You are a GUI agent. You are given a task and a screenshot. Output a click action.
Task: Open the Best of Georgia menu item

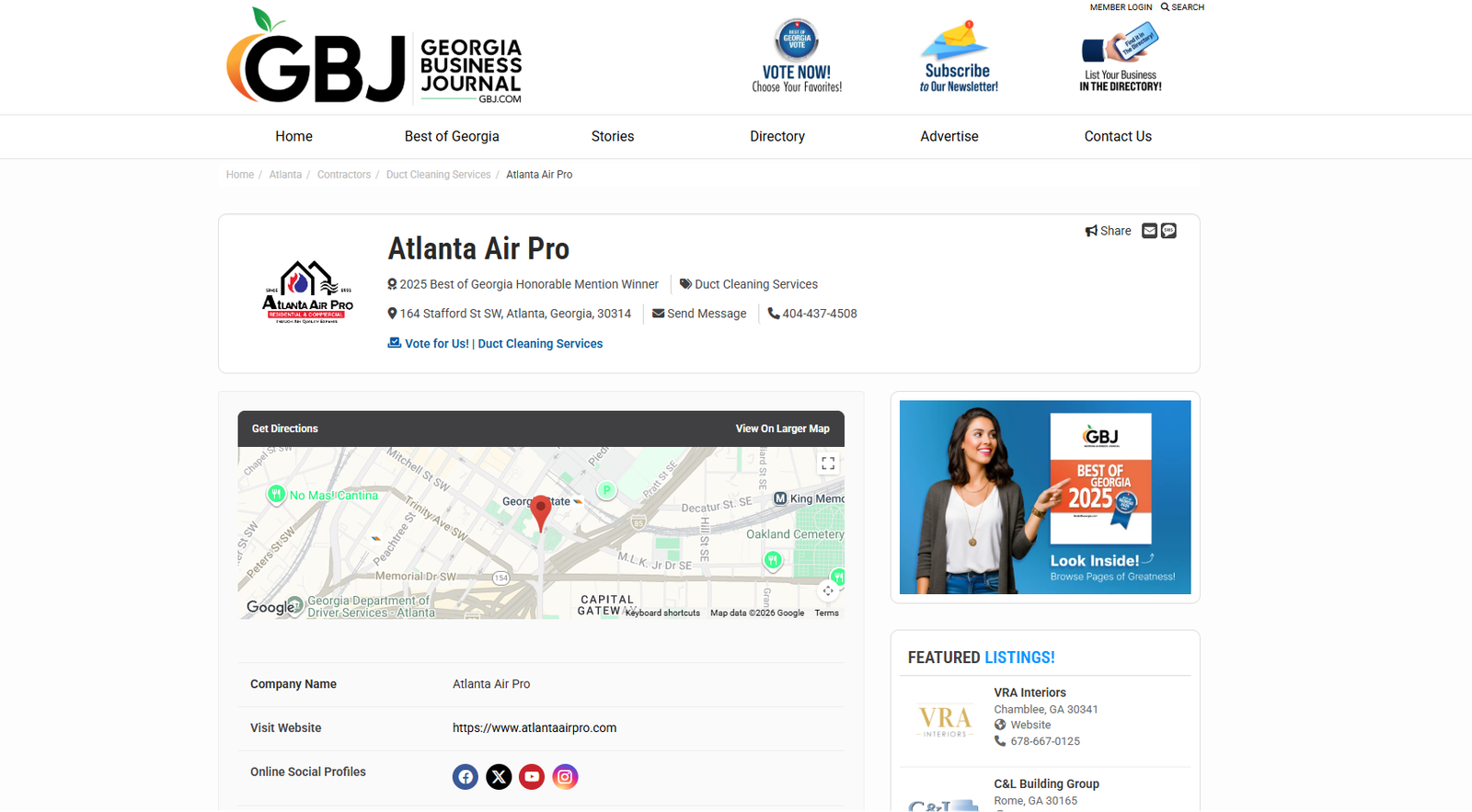(x=452, y=136)
